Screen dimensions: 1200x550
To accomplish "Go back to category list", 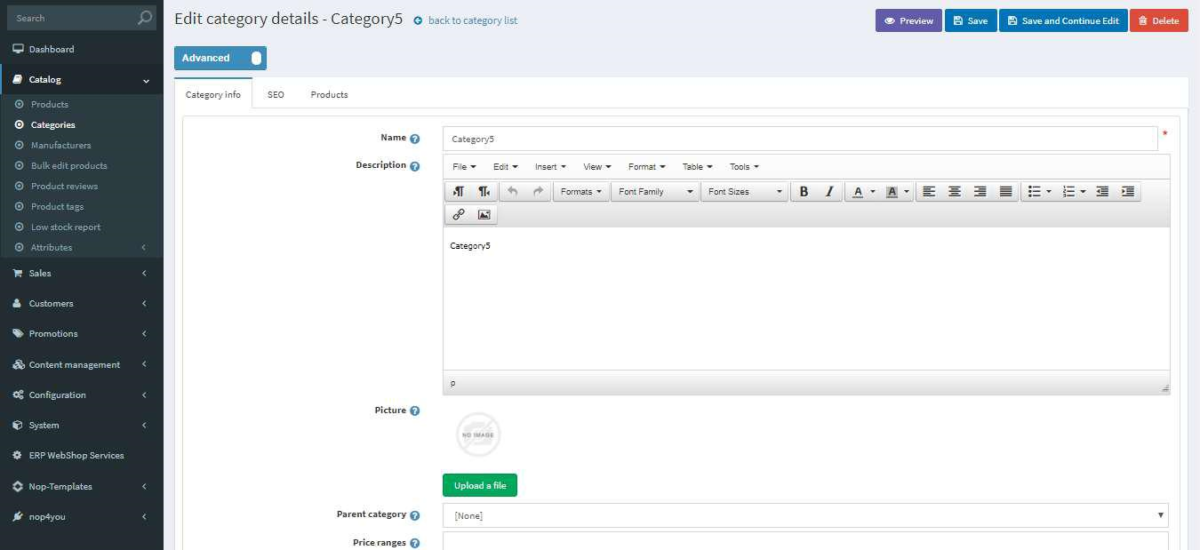I will click(473, 20).
